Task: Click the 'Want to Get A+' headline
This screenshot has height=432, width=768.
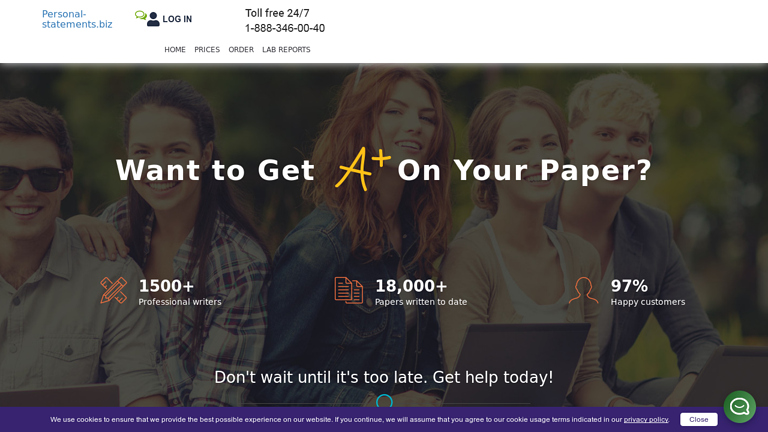Action: tap(215, 171)
